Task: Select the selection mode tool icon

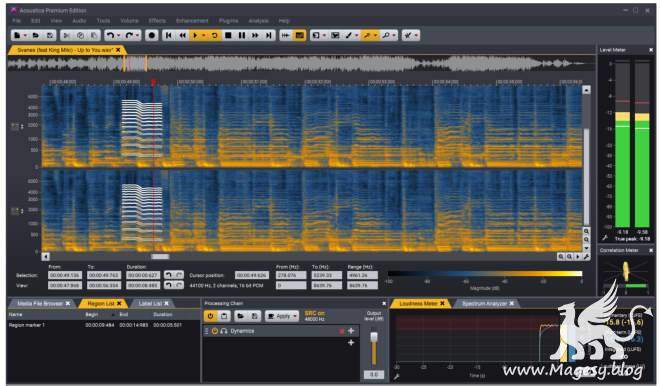Action: coord(316,36)
